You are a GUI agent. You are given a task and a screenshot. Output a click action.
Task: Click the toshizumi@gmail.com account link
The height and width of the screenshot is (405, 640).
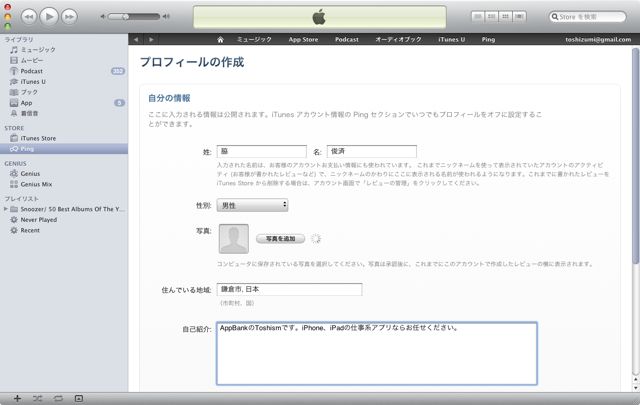(x=598, y=40)
